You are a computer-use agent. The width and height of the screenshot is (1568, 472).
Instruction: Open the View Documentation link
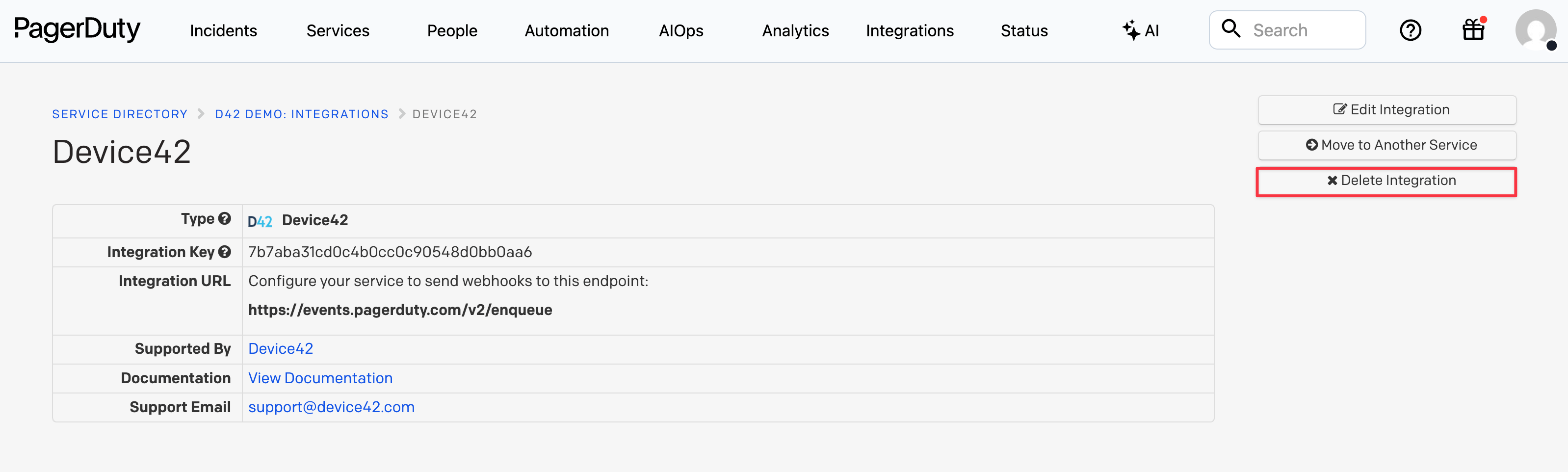tap(320, 378)
